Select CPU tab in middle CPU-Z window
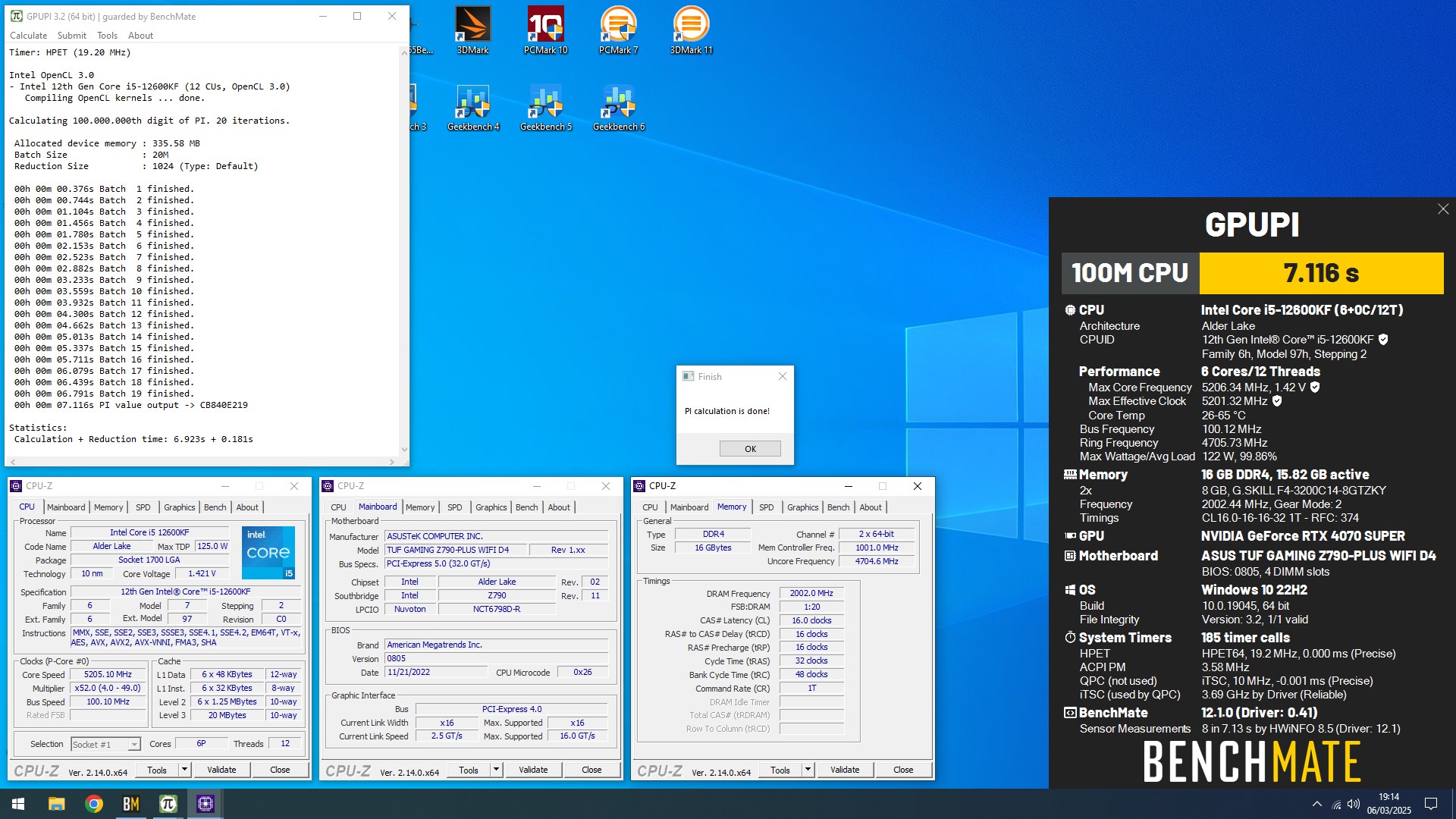The width and height of the screenshot is (1456, 819). pos(338,507)
